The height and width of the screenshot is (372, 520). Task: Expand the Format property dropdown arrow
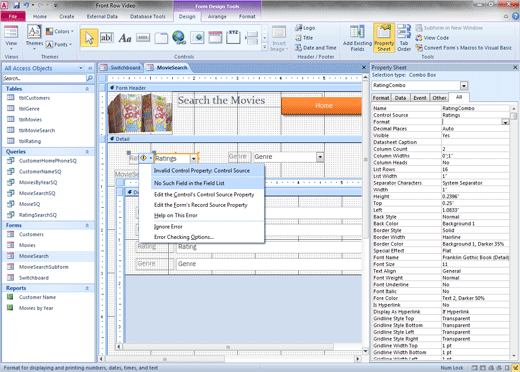click(x=505, y=122)
